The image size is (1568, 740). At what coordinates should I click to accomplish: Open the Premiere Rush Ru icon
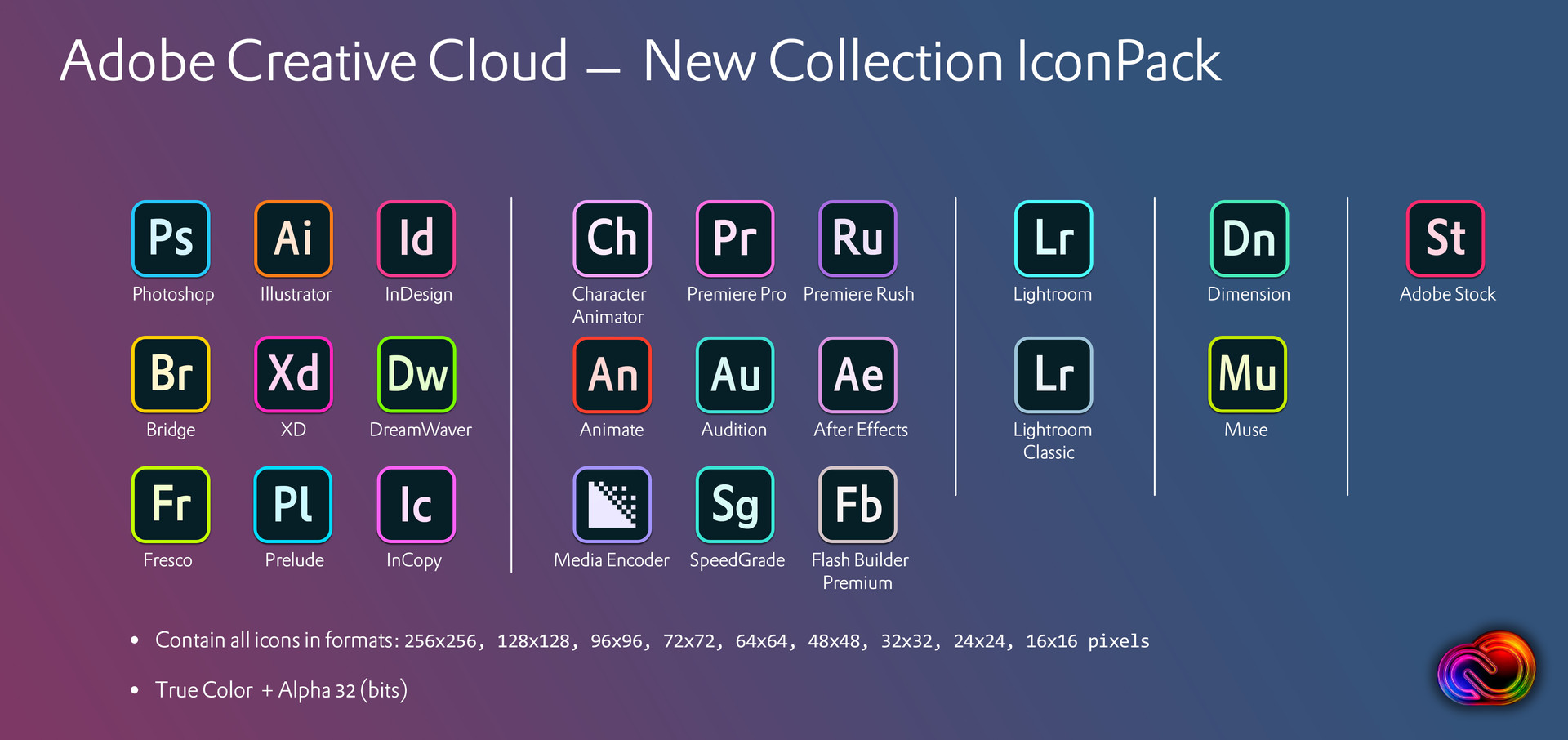tap(857, 238)
